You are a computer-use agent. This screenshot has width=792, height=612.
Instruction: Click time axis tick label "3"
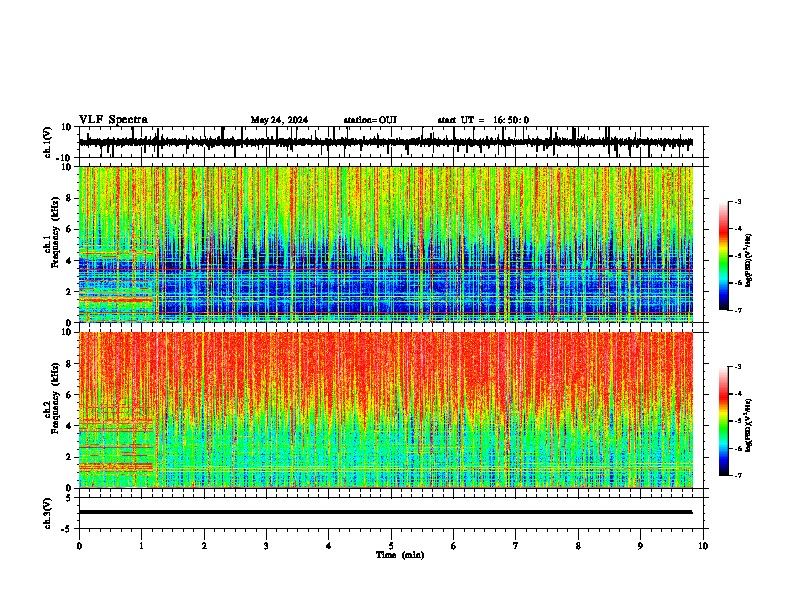click(x=266, y=546)
